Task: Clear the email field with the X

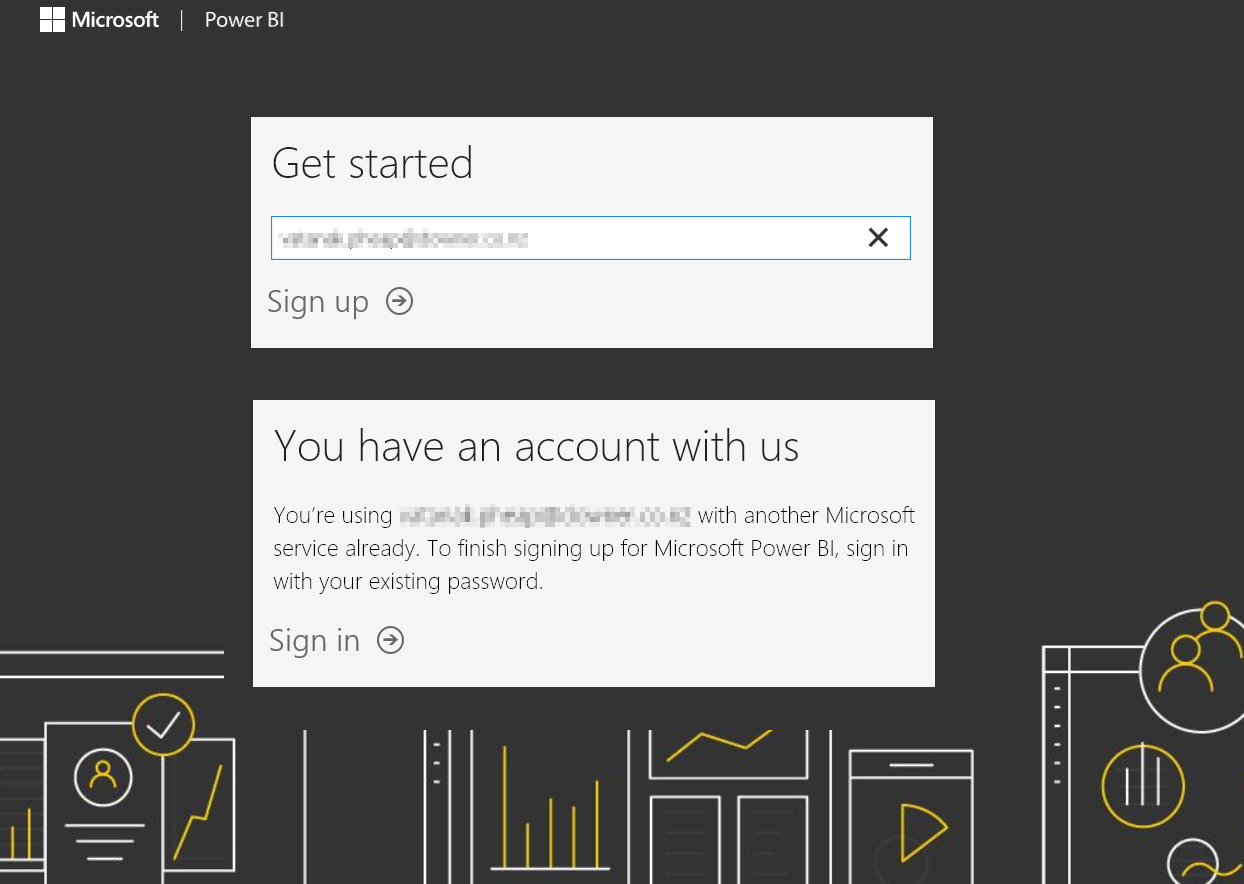Action: click(878, 238)
